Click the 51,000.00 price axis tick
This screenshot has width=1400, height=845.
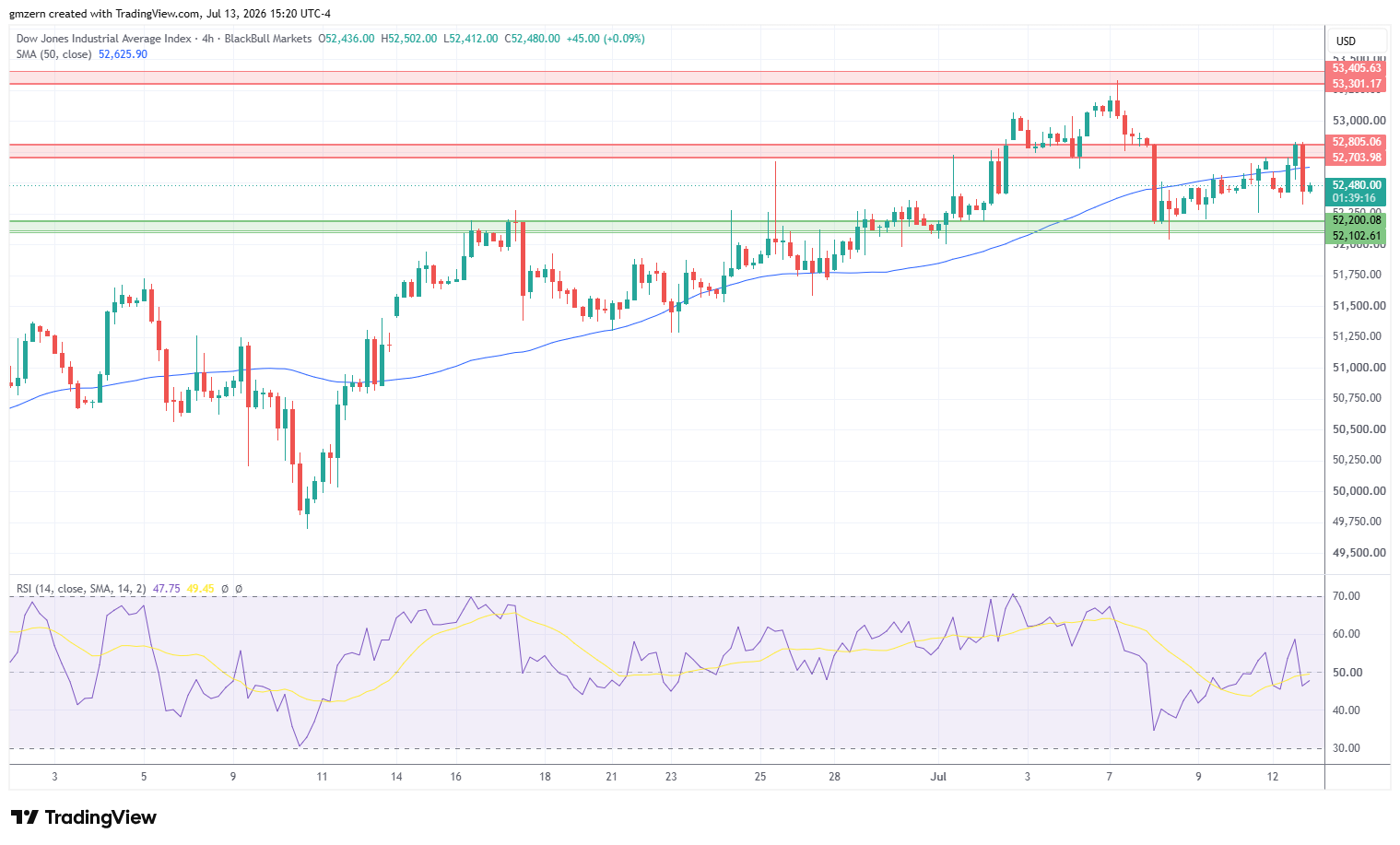point(1359,368)
